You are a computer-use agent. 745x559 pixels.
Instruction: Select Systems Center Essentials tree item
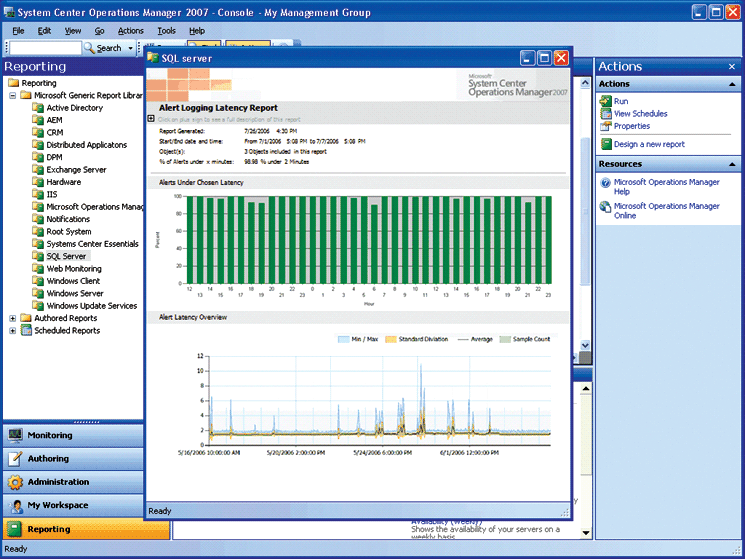point(92,244)
